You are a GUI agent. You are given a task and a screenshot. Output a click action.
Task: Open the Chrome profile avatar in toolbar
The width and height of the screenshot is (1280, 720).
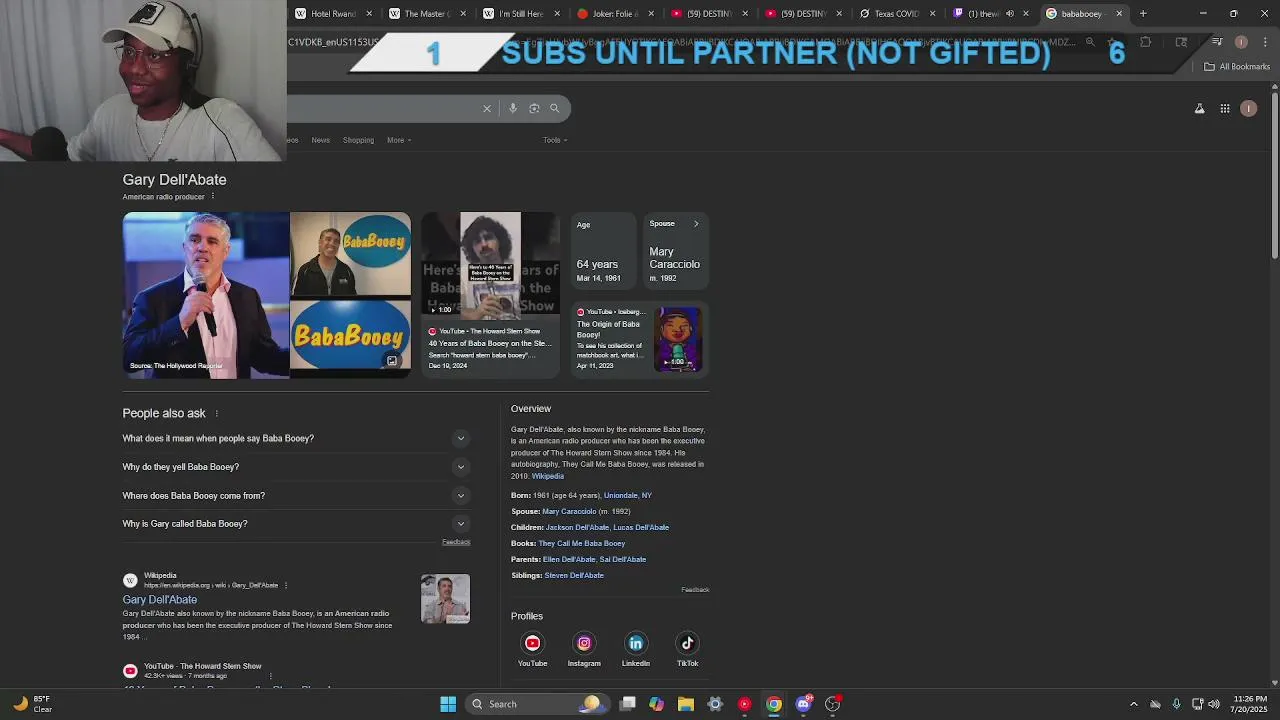pos(1241,42)
